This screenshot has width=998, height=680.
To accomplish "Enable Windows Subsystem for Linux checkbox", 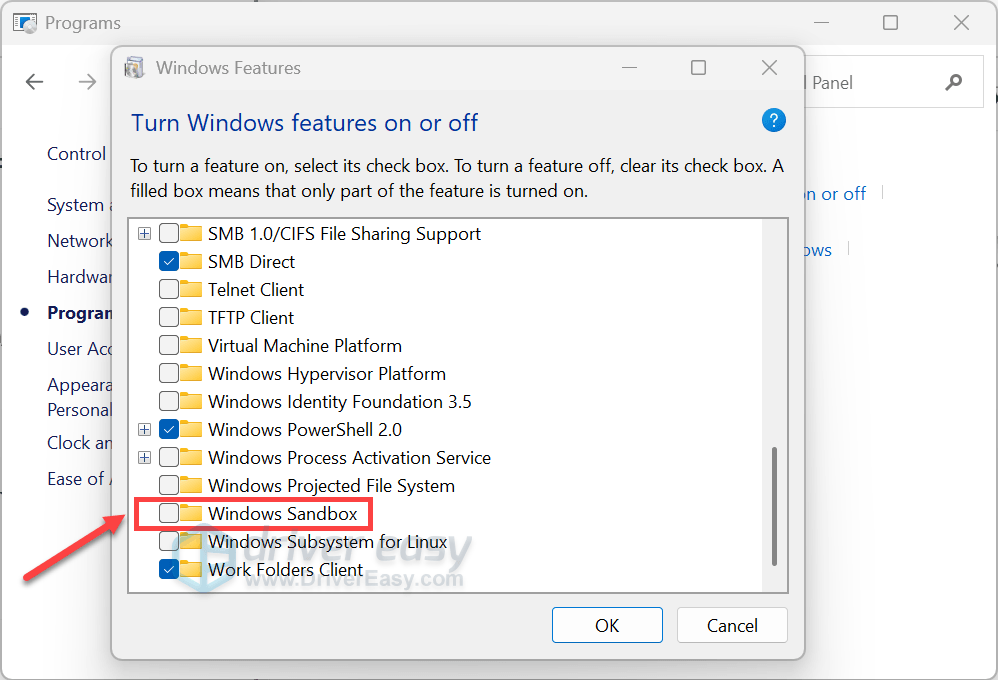I will 169,541.
